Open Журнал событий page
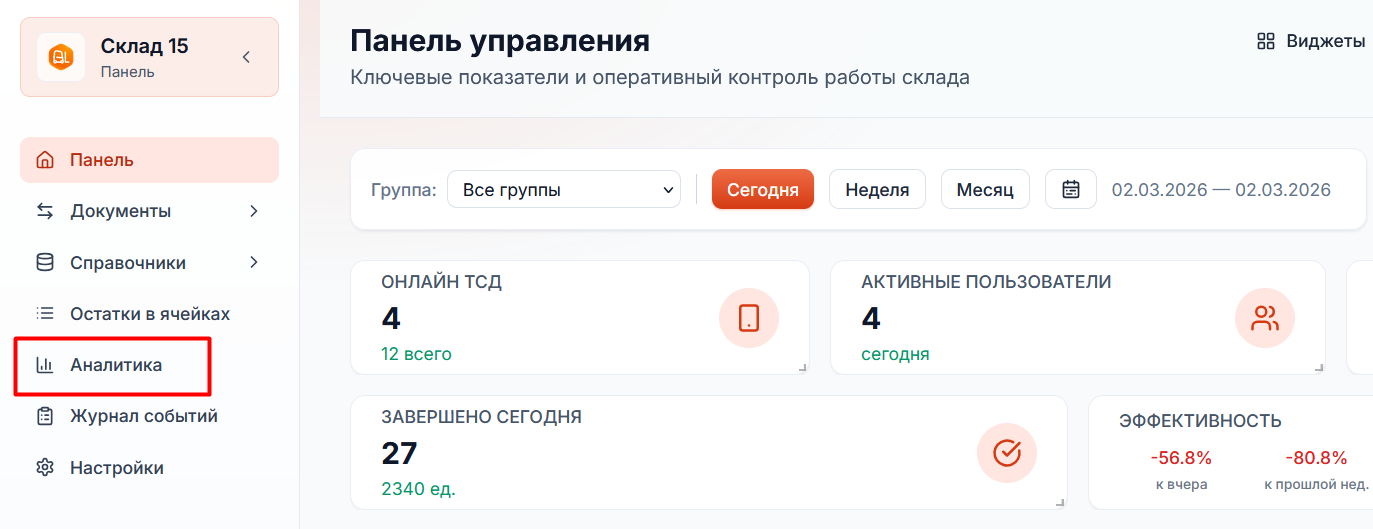The width and height of the screenshot is (1373, 529). pos(149,416)
